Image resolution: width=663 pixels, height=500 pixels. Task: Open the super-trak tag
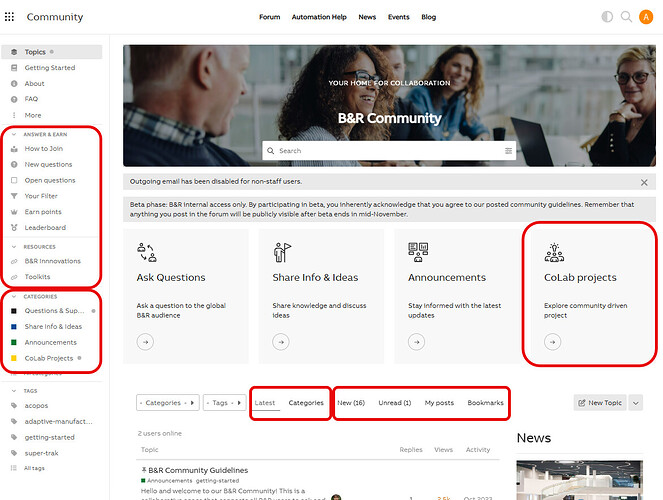pyautogui.click(x=41, y=453)
